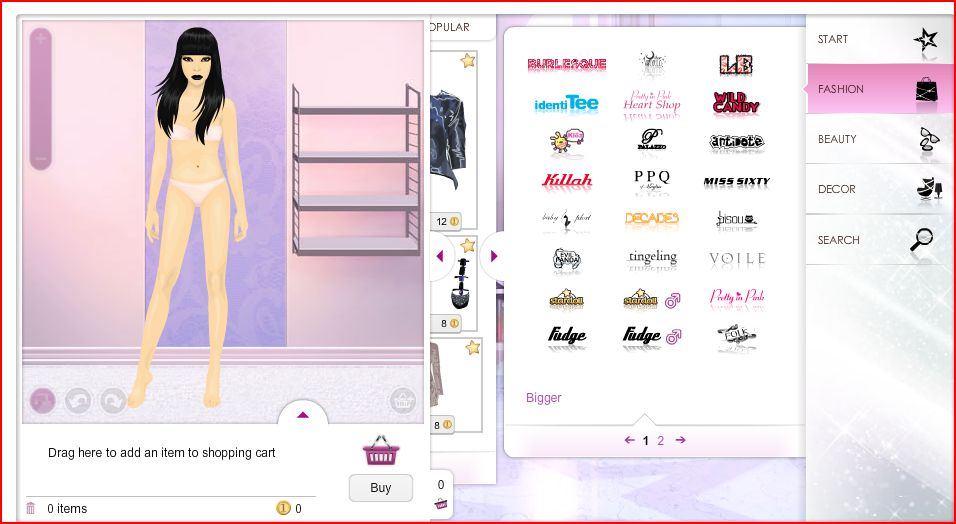The width and height of the screenshot is (956, 524).
Task: Open the START menu item
Action: (x=881, y=39)
